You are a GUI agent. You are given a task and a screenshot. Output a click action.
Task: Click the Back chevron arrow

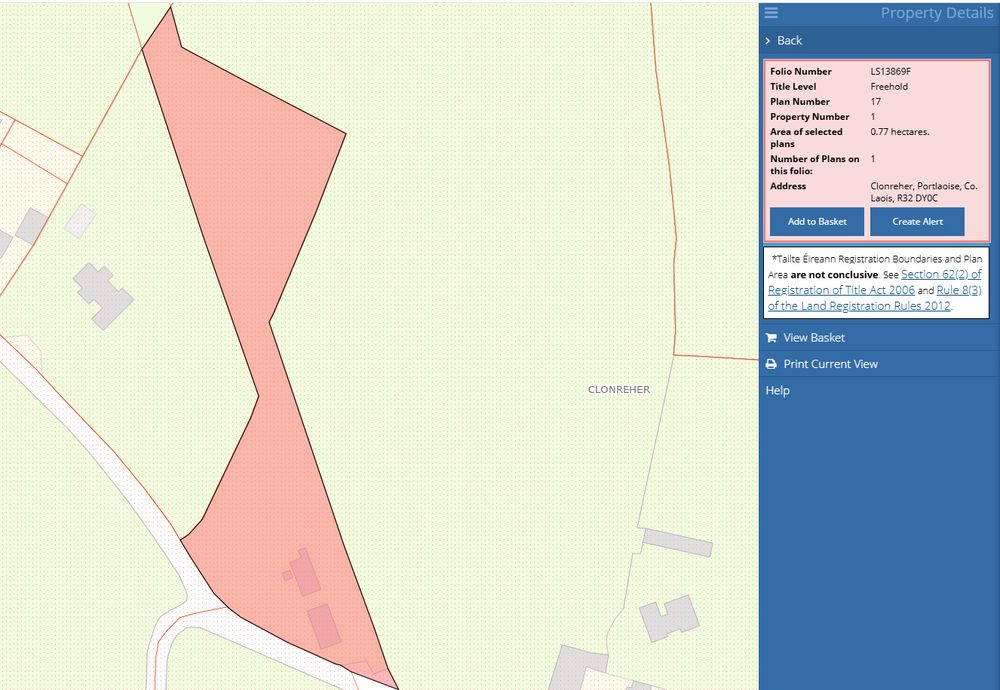(767, 41)
